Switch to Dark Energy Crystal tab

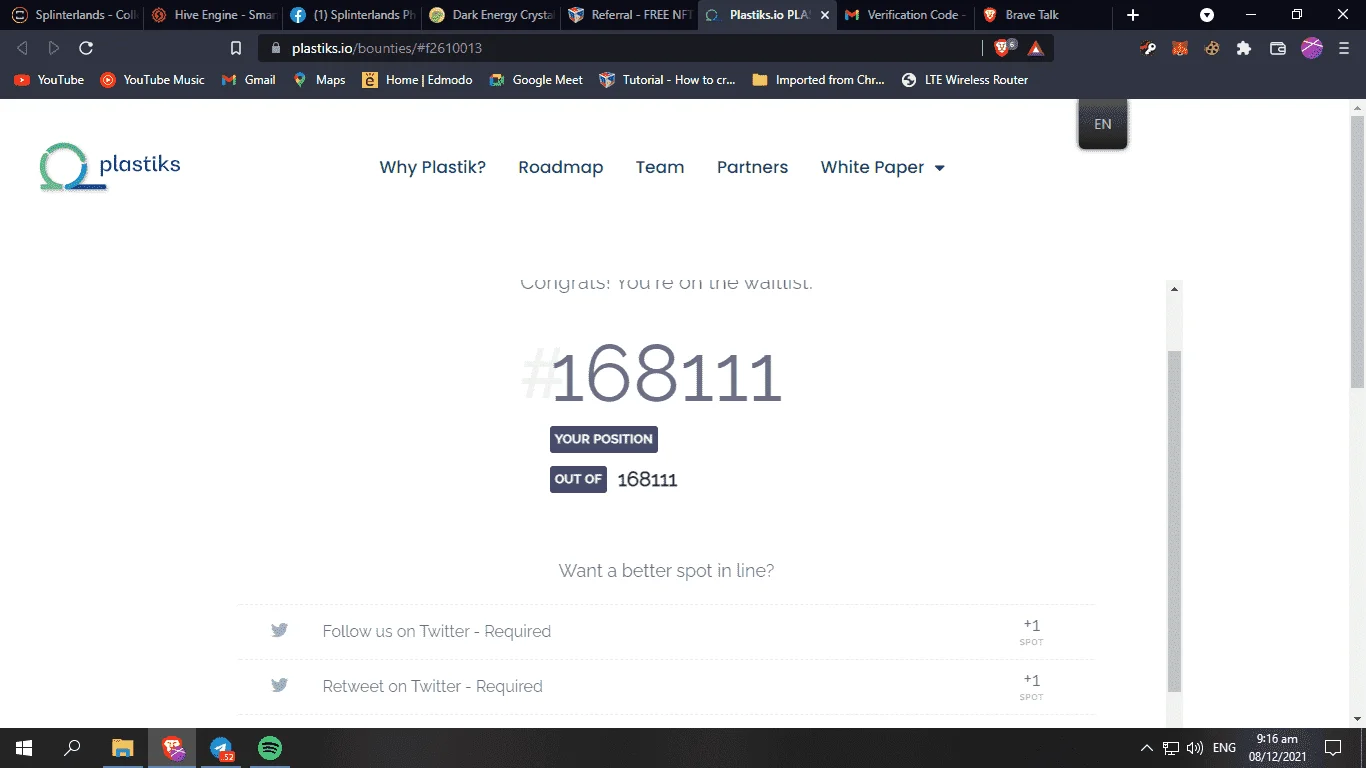(x=491, y=15)
